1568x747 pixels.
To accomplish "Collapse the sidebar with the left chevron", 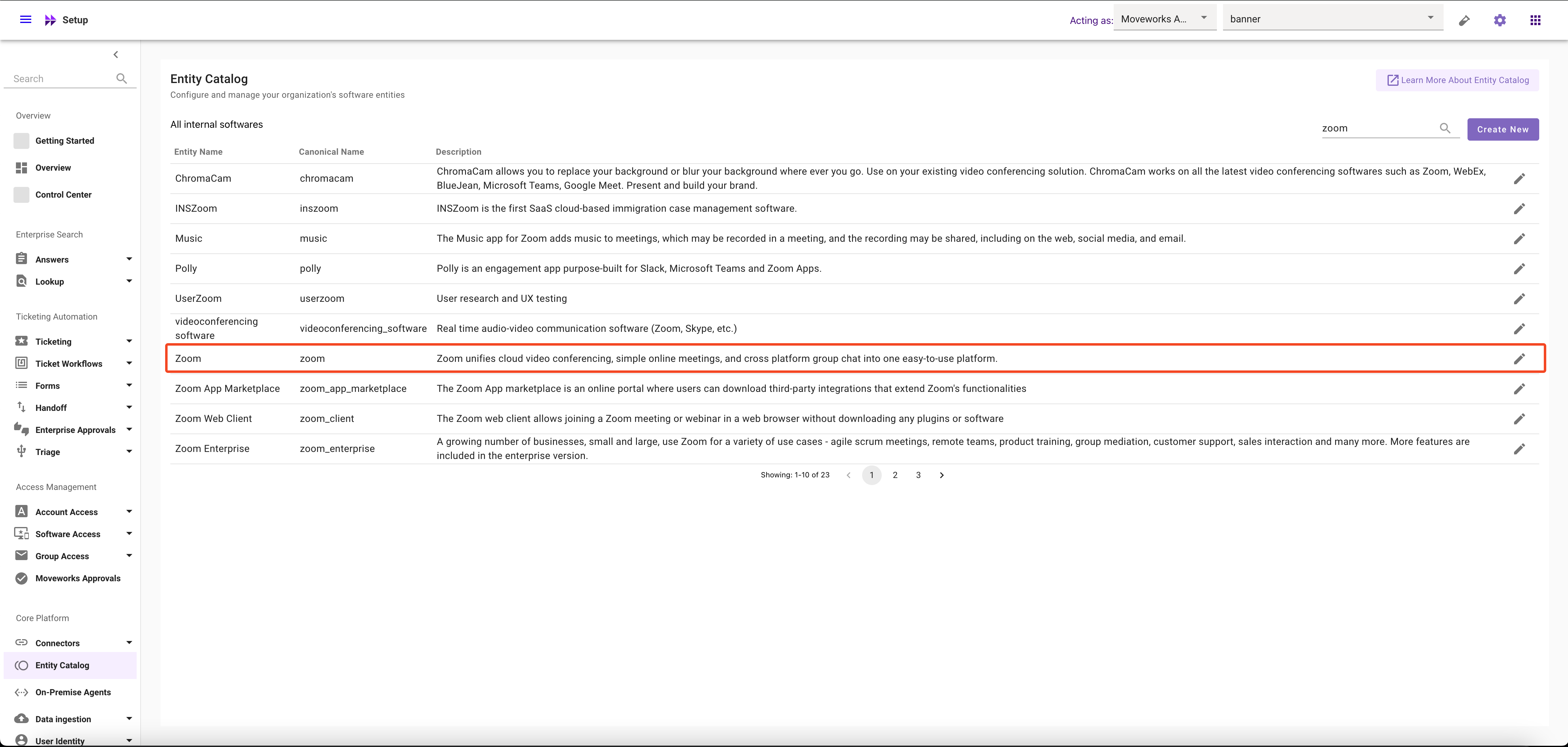I will (x=116, y=55).
